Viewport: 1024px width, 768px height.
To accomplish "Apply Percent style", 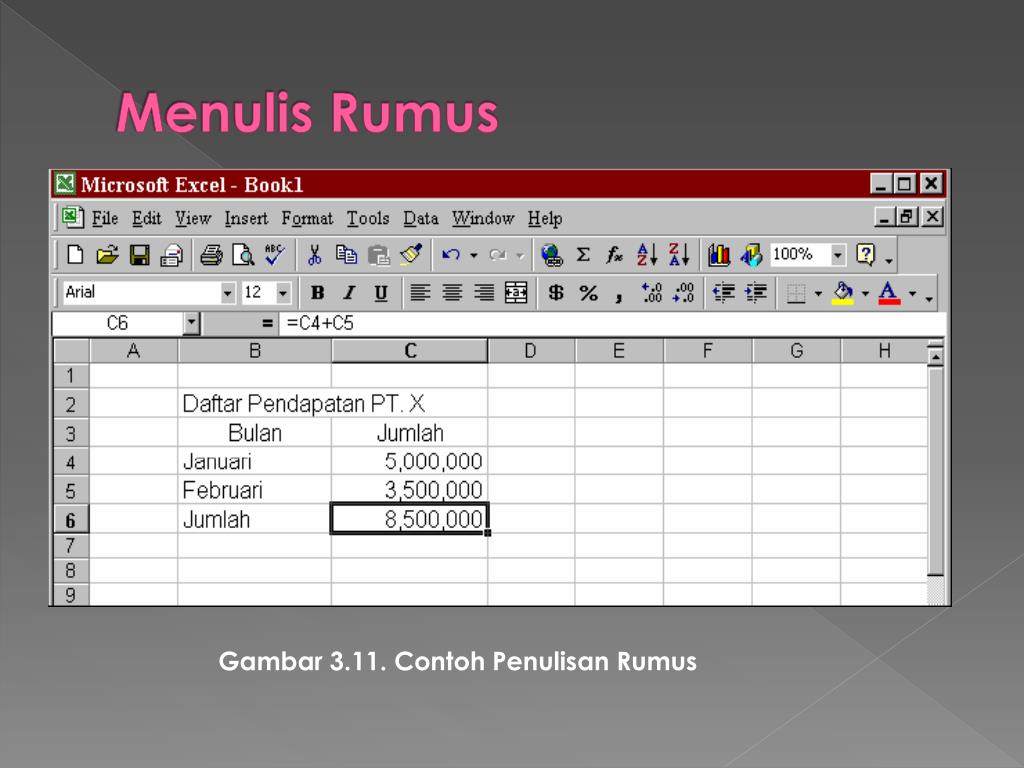I will tap(588, 293).
